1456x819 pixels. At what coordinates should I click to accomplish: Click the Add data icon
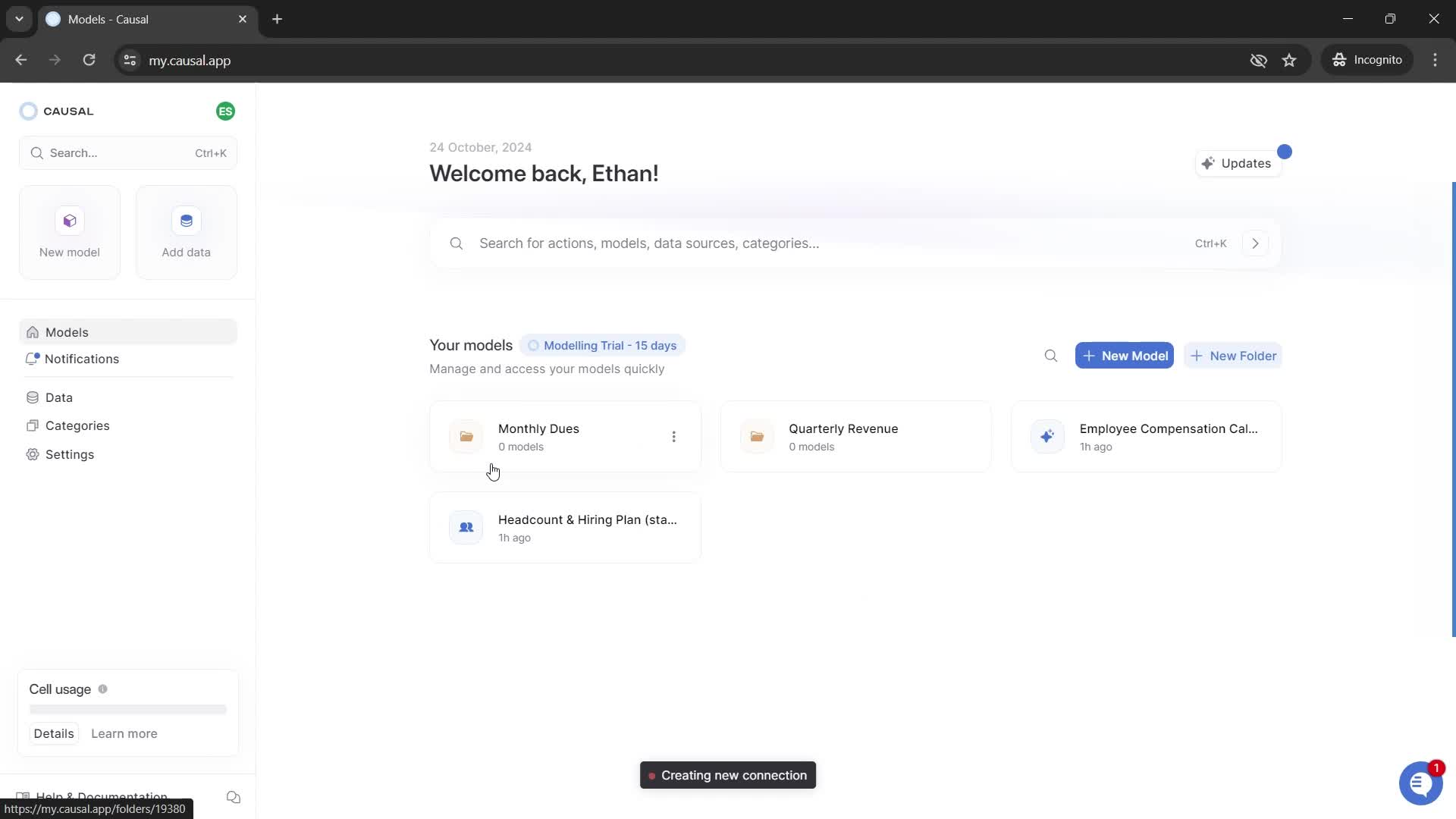coord(186,220)
